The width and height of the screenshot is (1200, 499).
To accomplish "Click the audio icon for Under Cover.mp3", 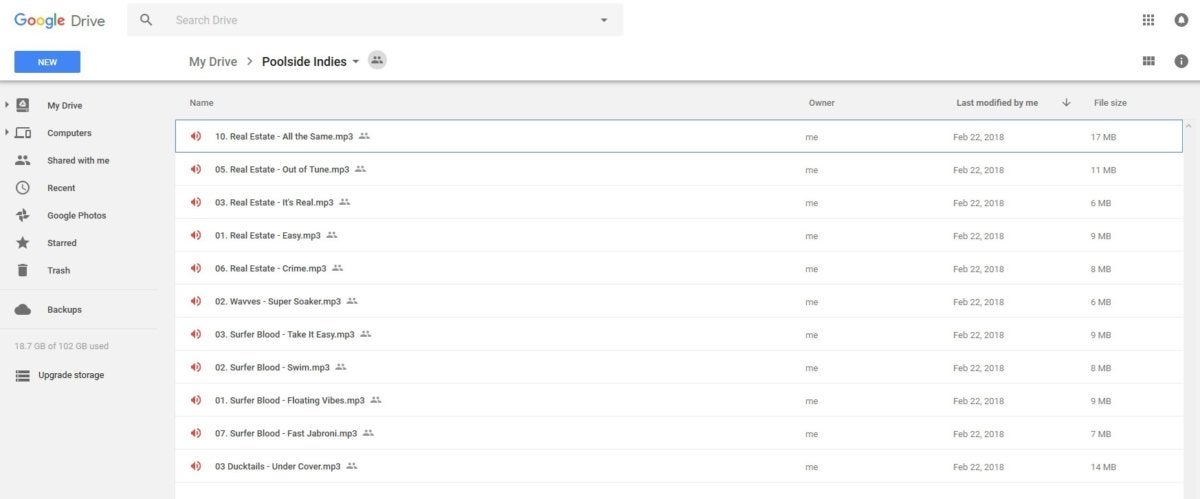I will tap(196, 466).
